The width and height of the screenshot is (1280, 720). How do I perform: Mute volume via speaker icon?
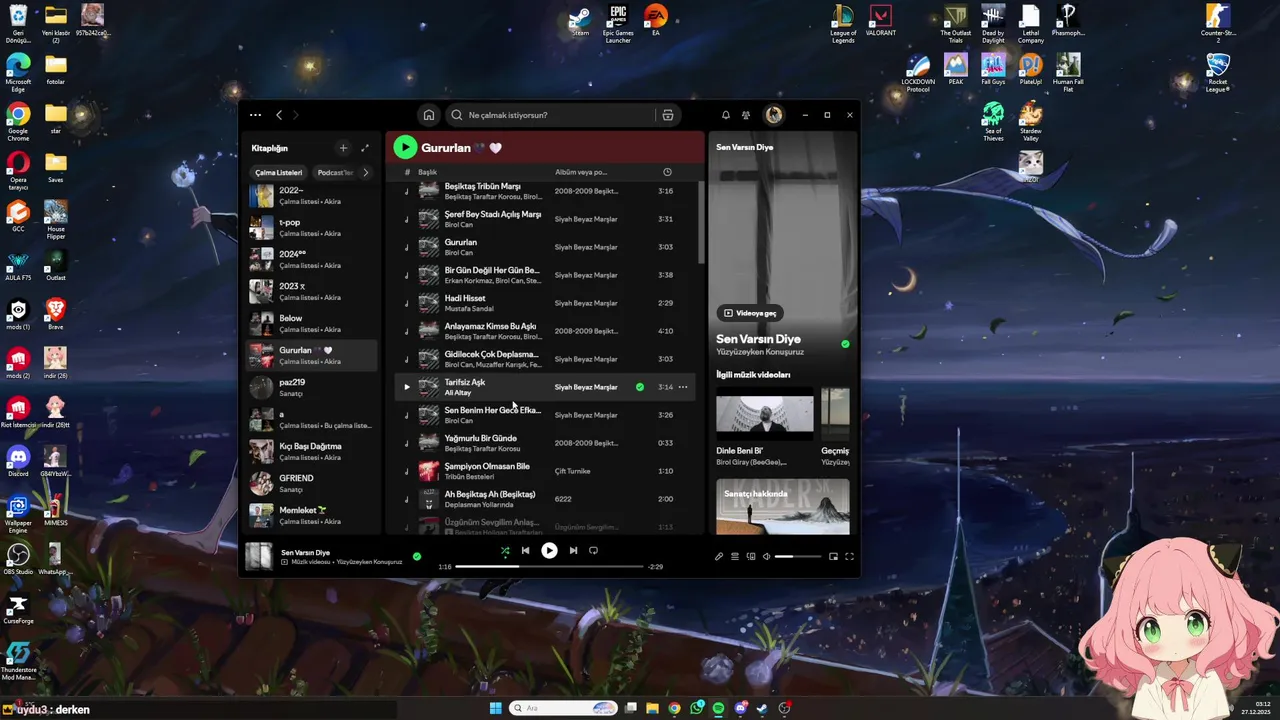pos(767,556)
